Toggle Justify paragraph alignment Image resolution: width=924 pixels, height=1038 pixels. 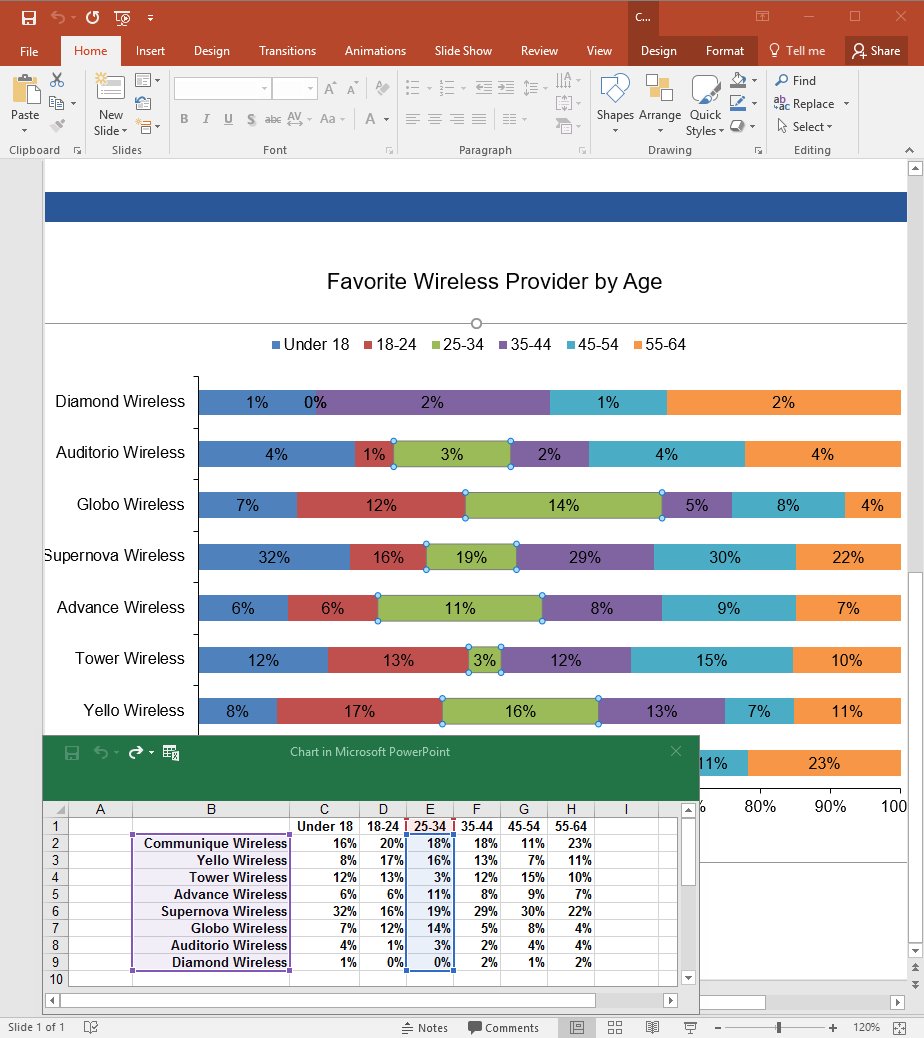[x=479, y=119]
